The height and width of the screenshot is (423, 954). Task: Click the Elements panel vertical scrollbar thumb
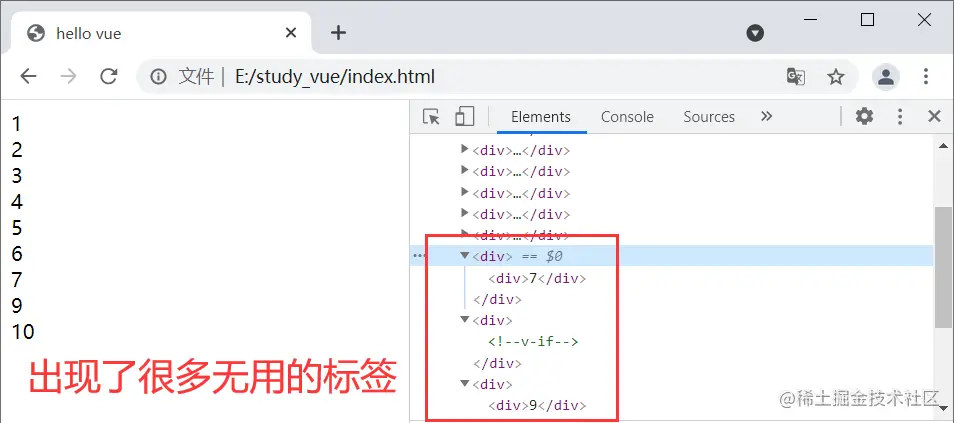click(942, 267)
